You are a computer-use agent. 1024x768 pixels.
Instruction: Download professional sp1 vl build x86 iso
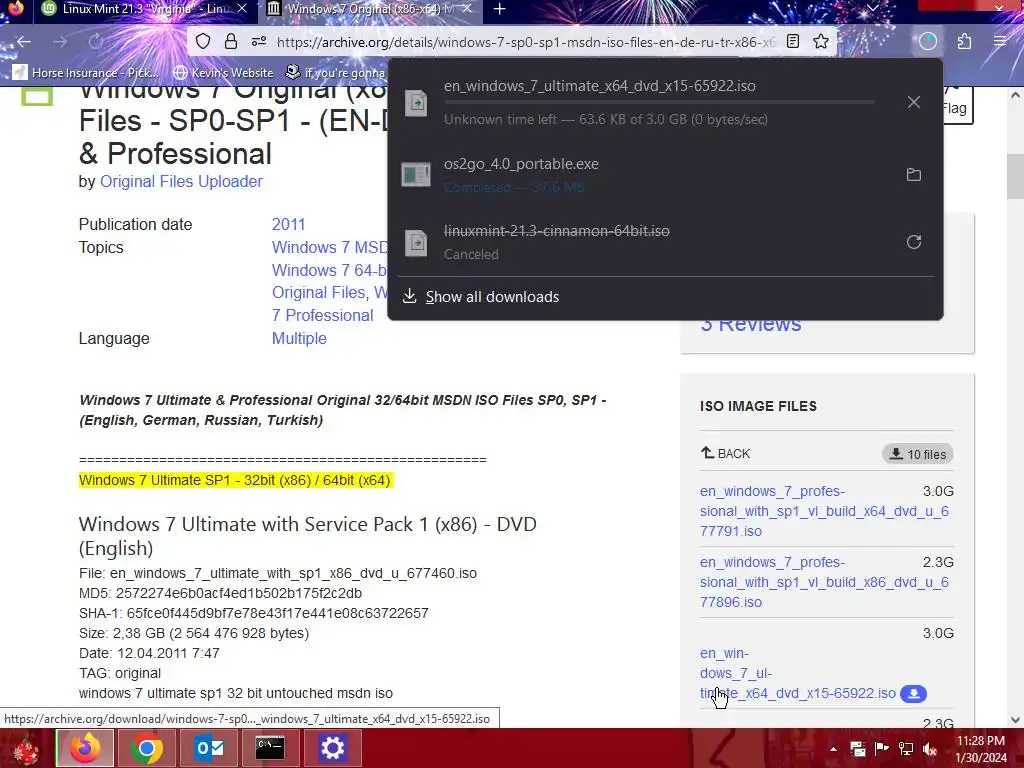(x=824, y=583)
